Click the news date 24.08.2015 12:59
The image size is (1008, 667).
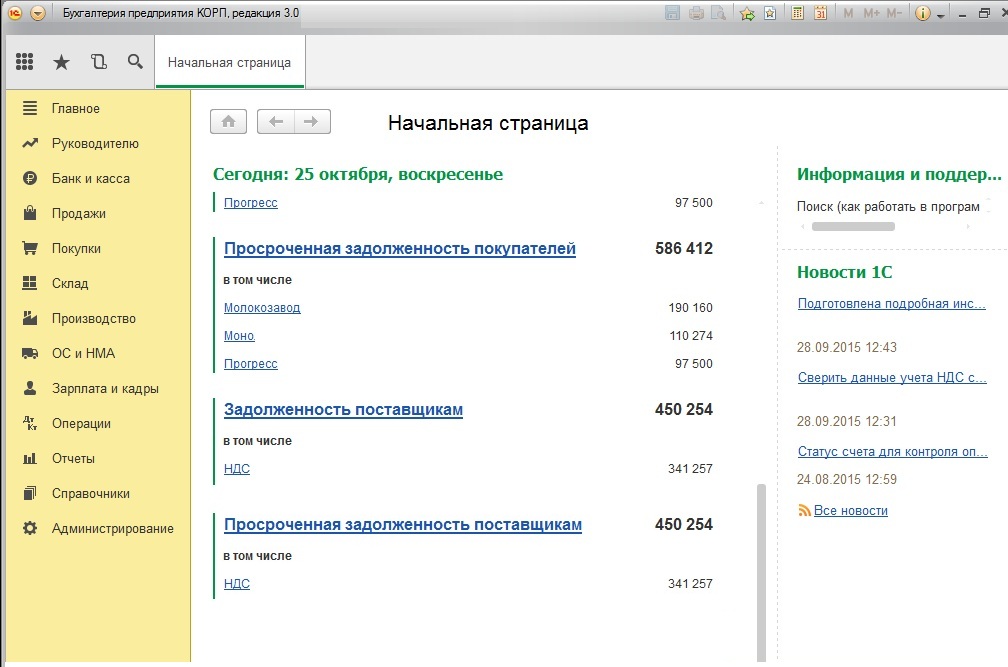click(847, 479)
